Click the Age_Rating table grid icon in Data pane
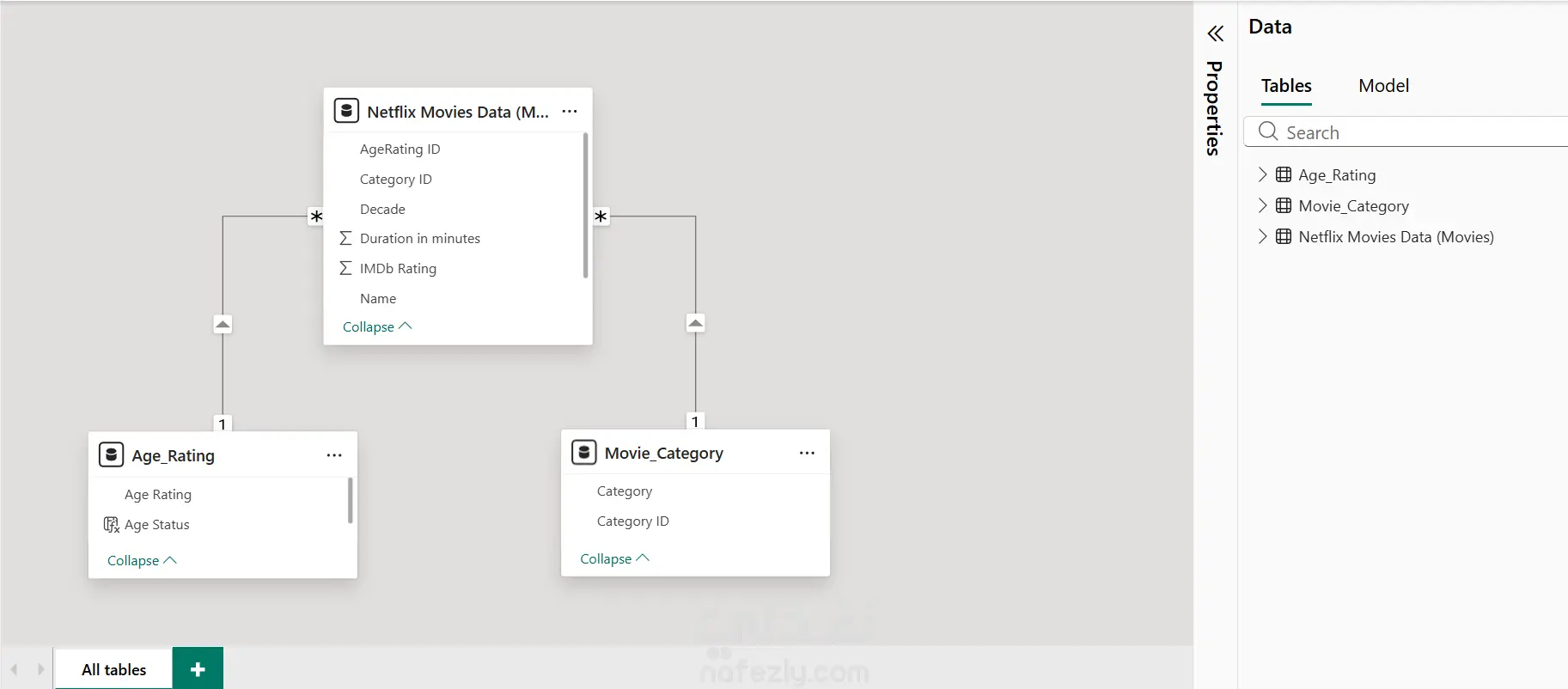1568x689 pixels. [x=1284, y=174]
